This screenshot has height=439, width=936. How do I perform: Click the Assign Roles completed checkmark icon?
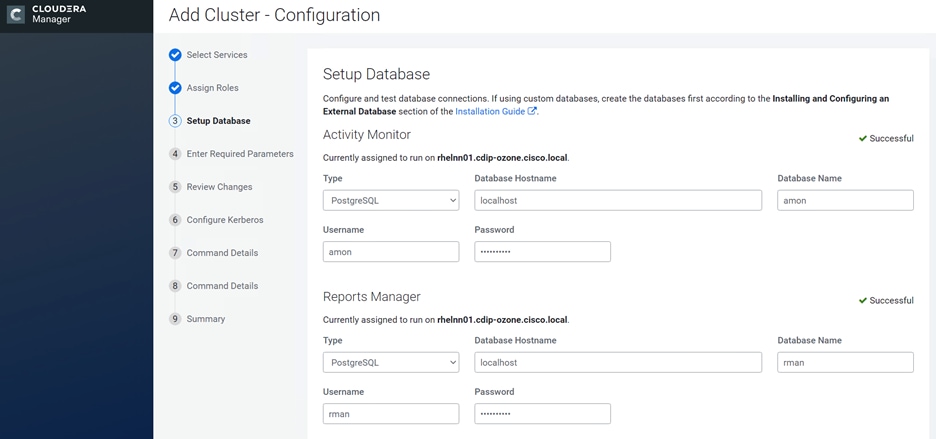[175, 88]
